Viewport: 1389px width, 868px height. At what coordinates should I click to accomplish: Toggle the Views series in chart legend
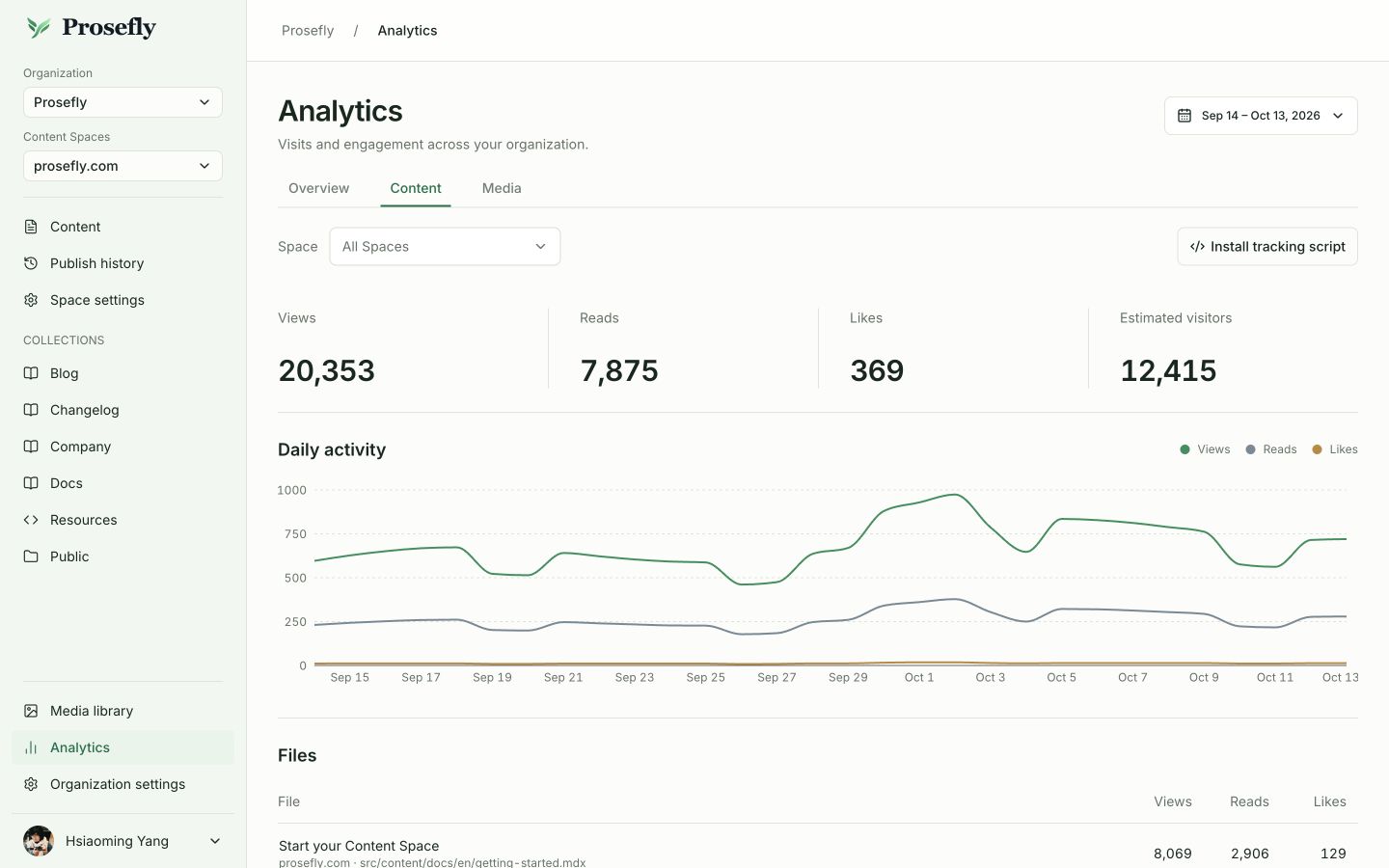click(1205, 449)
